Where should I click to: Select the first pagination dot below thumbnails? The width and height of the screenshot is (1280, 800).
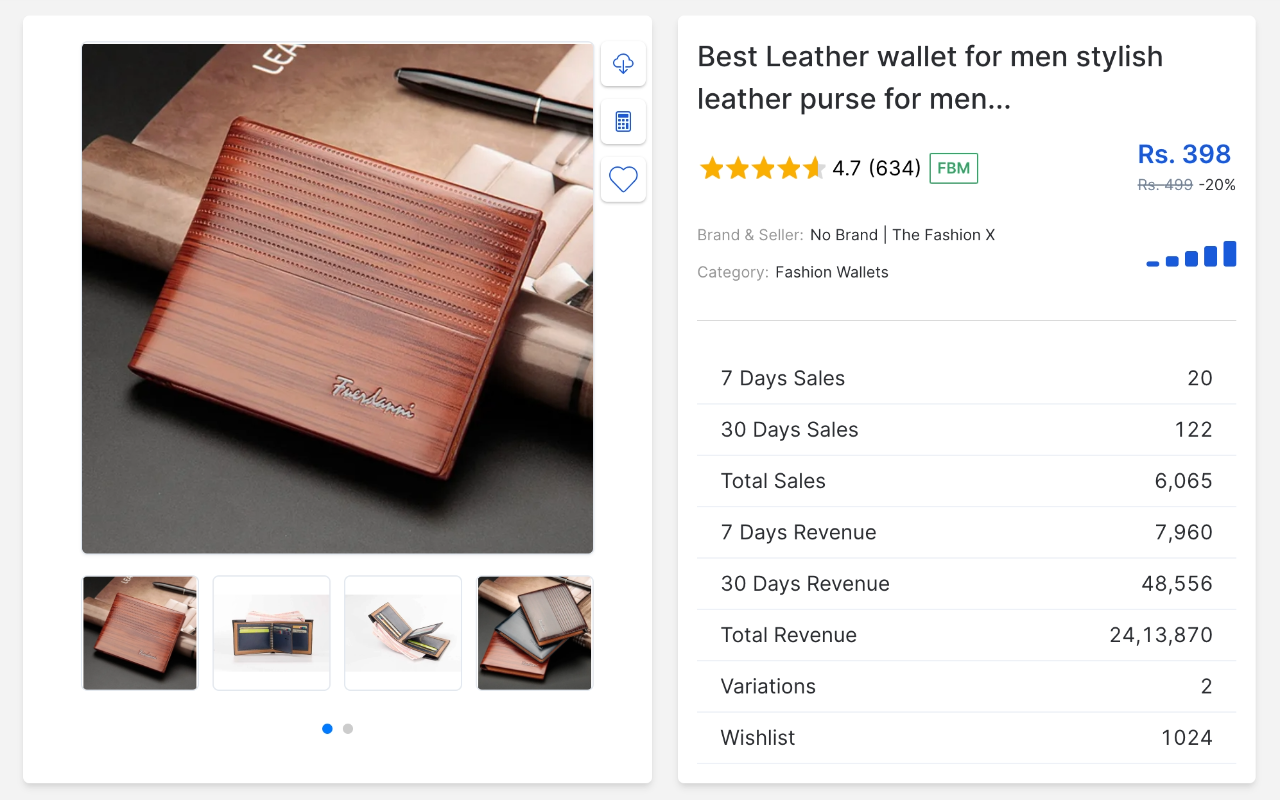coord(327,729)
